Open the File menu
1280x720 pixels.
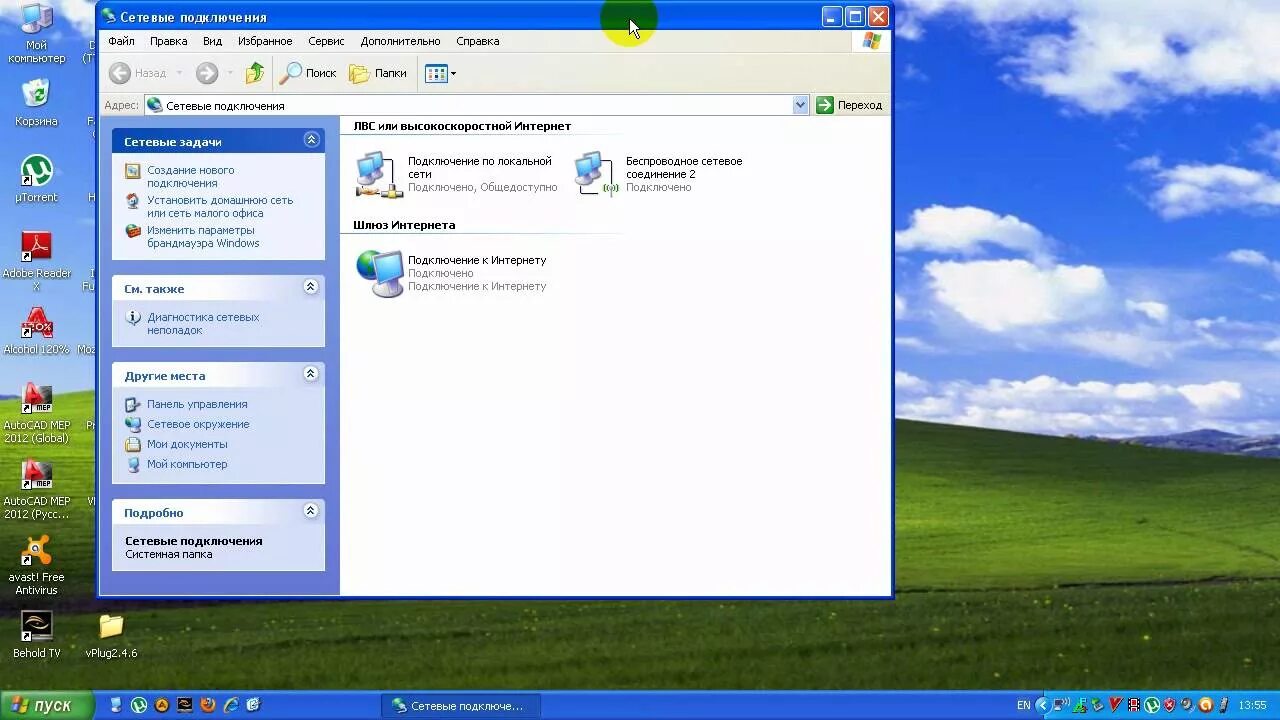(x=121, y=41)
